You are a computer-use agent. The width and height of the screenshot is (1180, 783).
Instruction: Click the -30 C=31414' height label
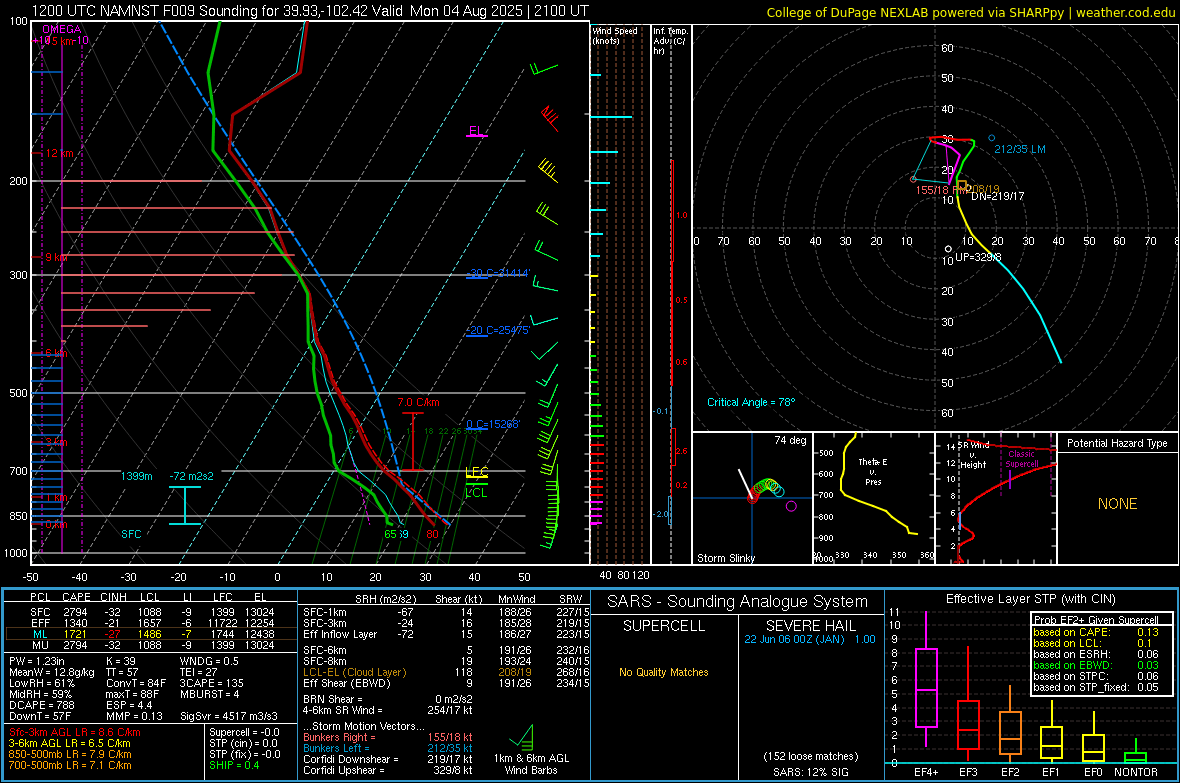[498, 273]
